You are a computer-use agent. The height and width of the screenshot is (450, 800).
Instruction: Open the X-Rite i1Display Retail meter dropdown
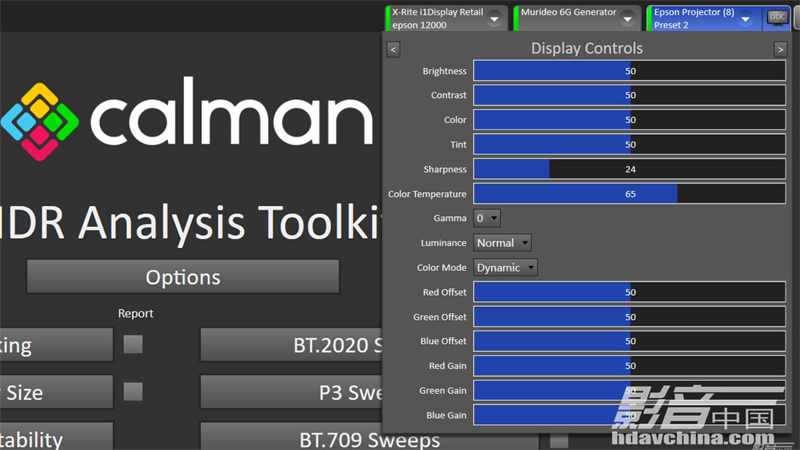pyautogui.click(x=494, y=19)
